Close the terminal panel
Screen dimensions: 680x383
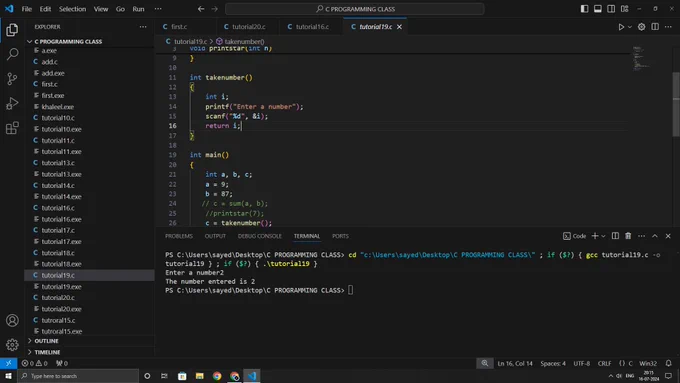coord(668,236)
